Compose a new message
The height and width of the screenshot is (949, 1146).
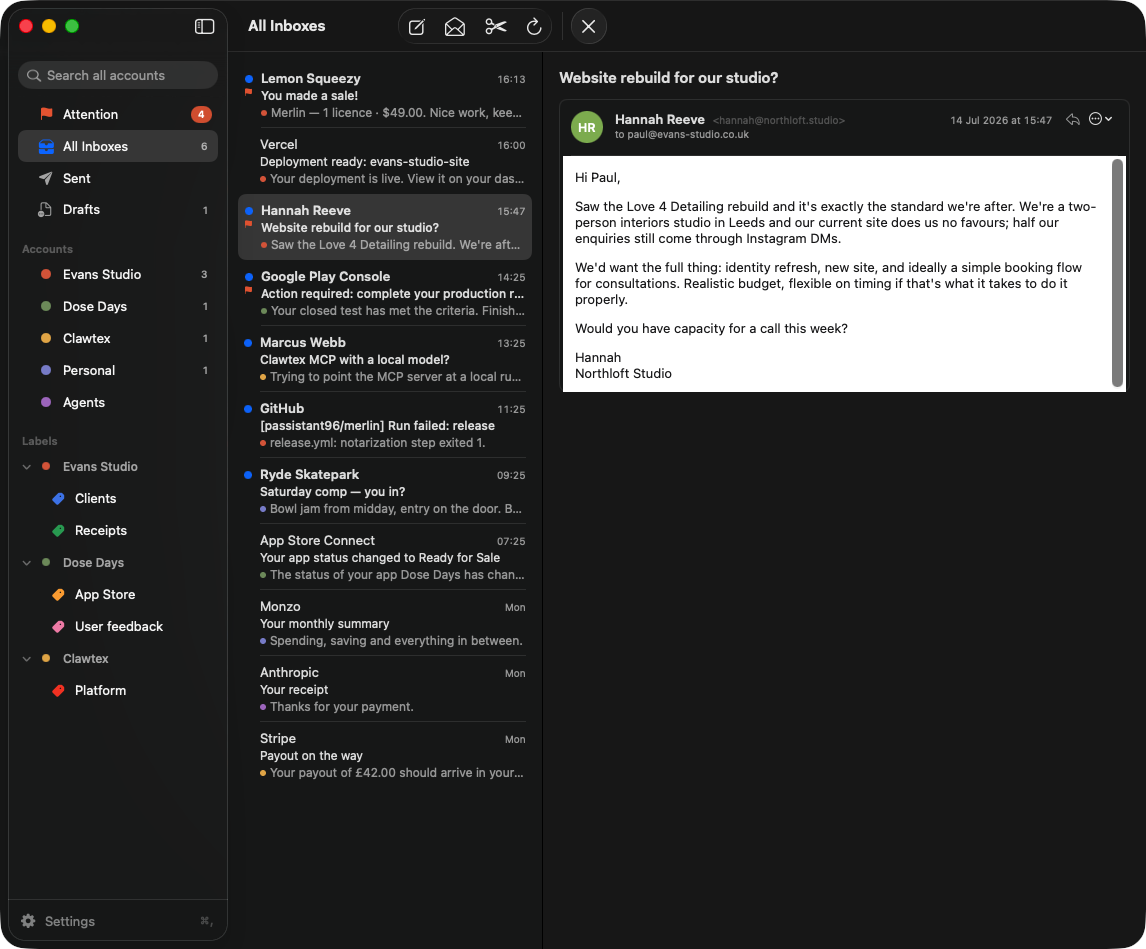tap(417, 27)
